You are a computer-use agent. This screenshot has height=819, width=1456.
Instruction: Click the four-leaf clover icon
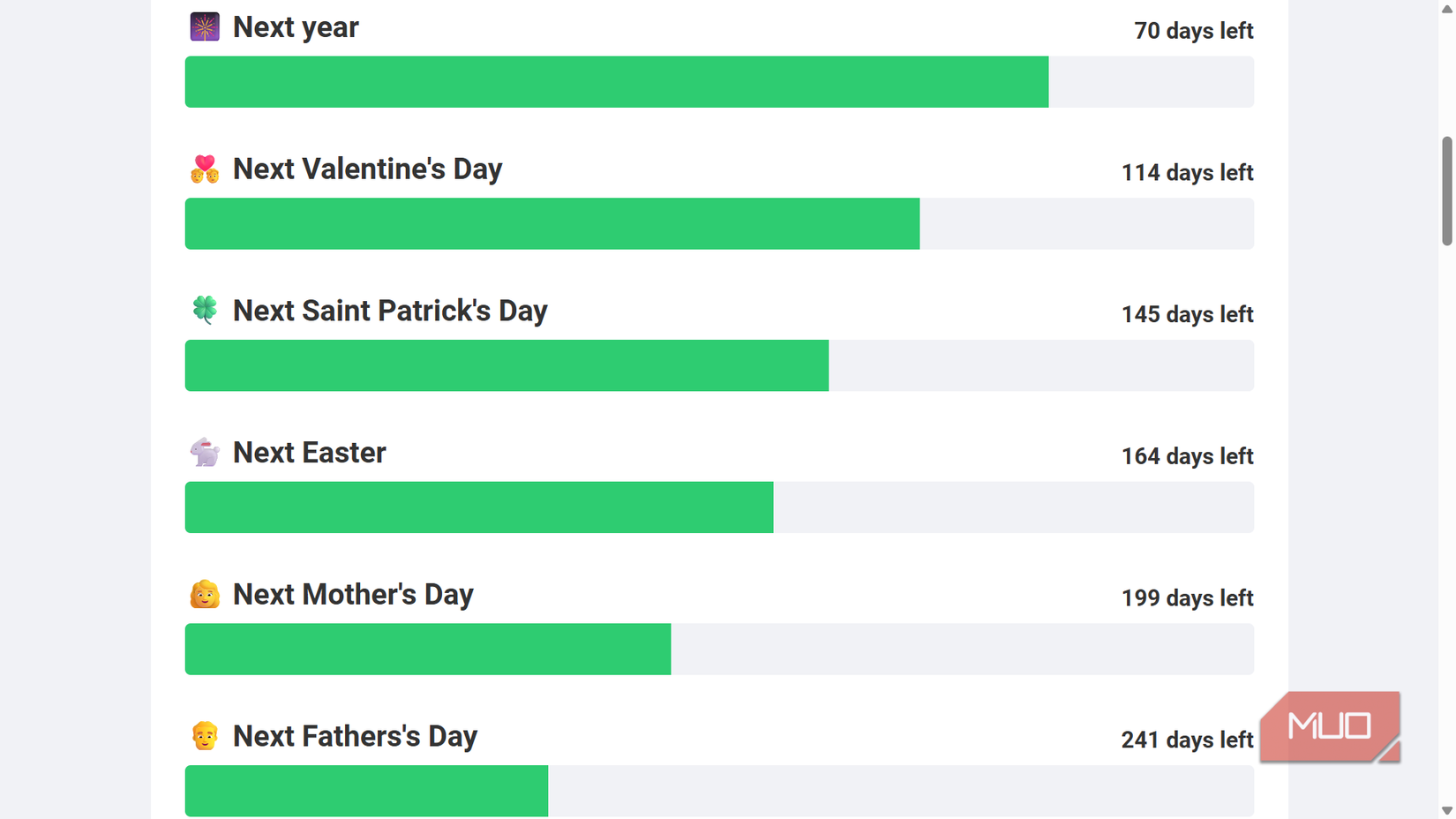205,310
